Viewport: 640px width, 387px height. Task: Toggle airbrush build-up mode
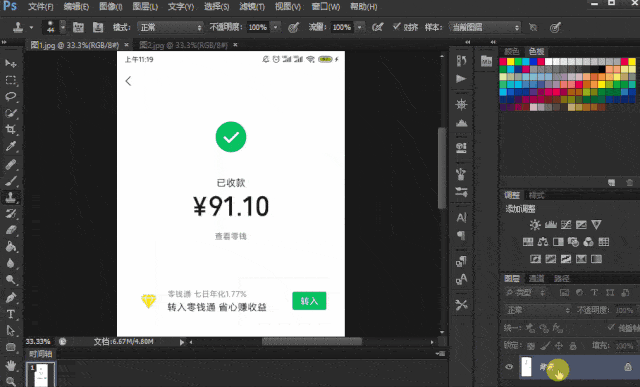coord(378,27)
